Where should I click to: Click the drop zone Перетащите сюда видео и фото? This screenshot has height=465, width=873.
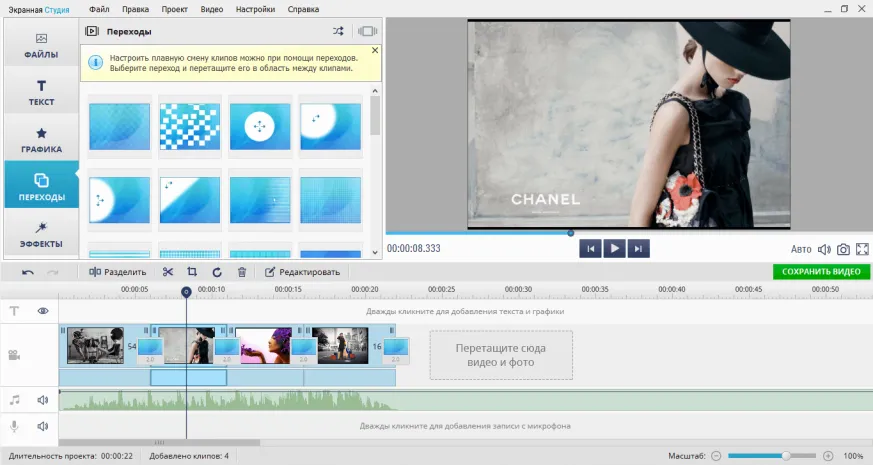coord(501,355)
